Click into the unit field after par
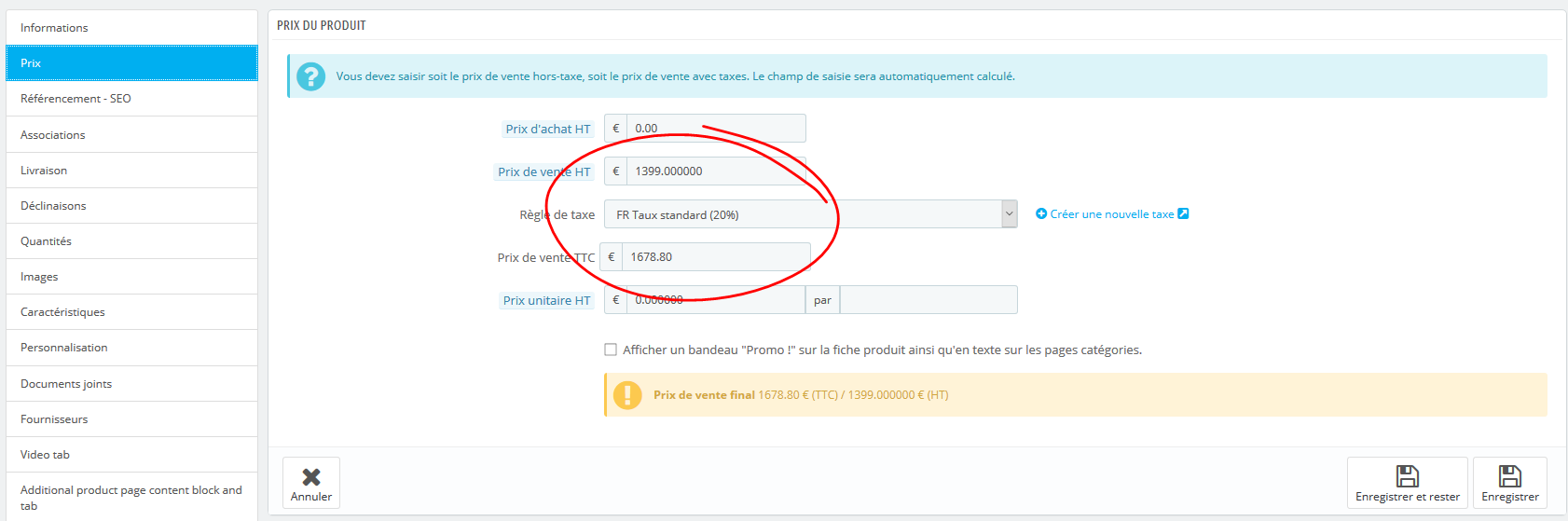This screenshot has width=1568, height=521. coord(928,300)
